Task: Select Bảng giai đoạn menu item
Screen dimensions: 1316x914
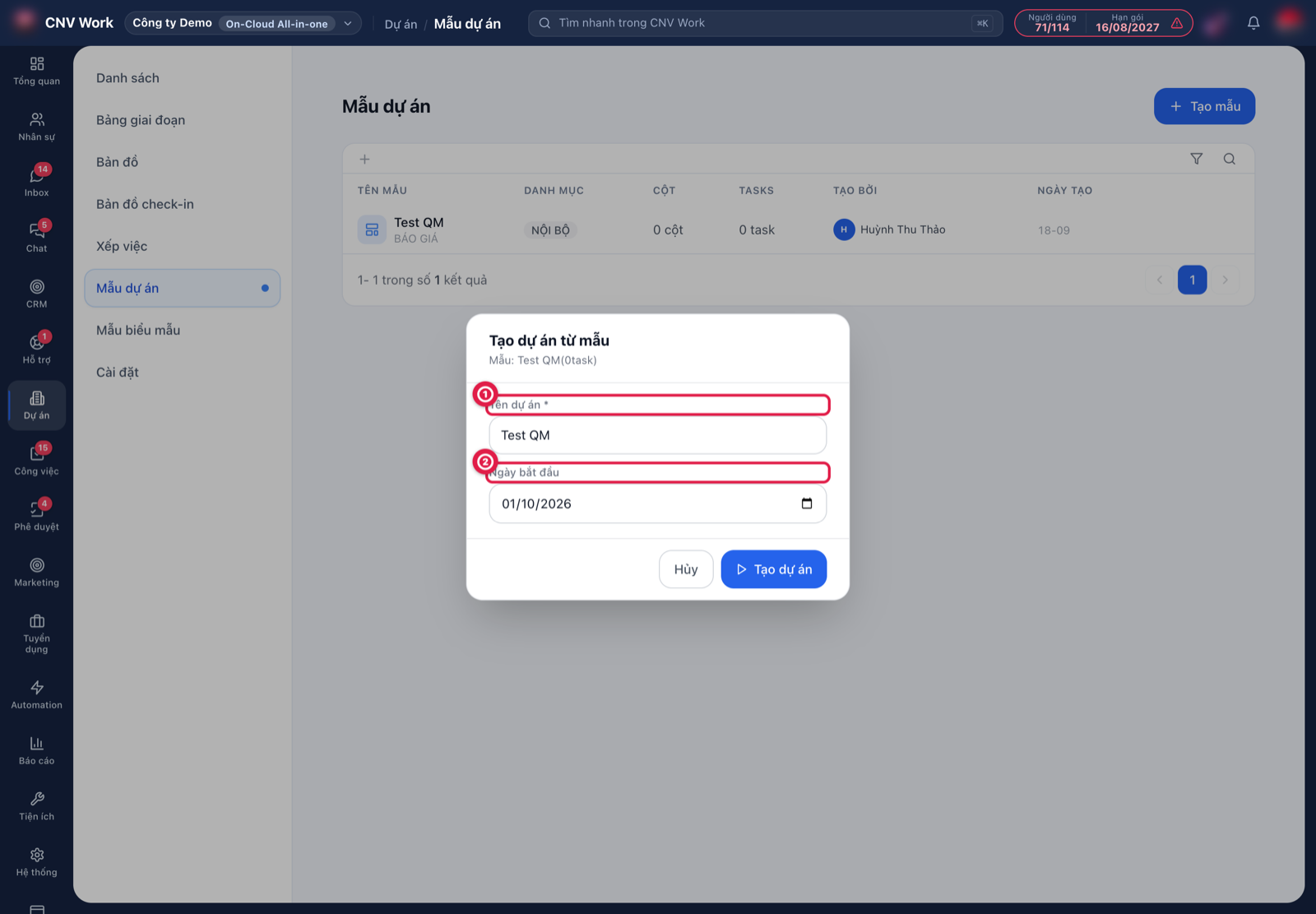Action: pos(182,120)
